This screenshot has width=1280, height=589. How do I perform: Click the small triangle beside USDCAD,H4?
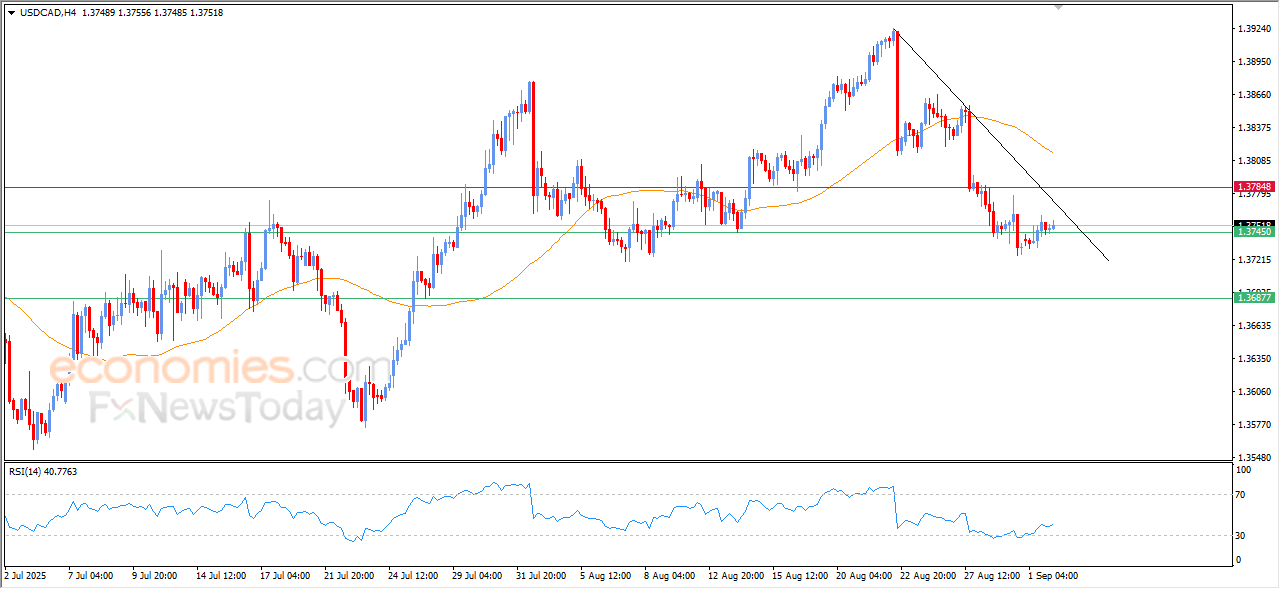(x=11, y=12)
